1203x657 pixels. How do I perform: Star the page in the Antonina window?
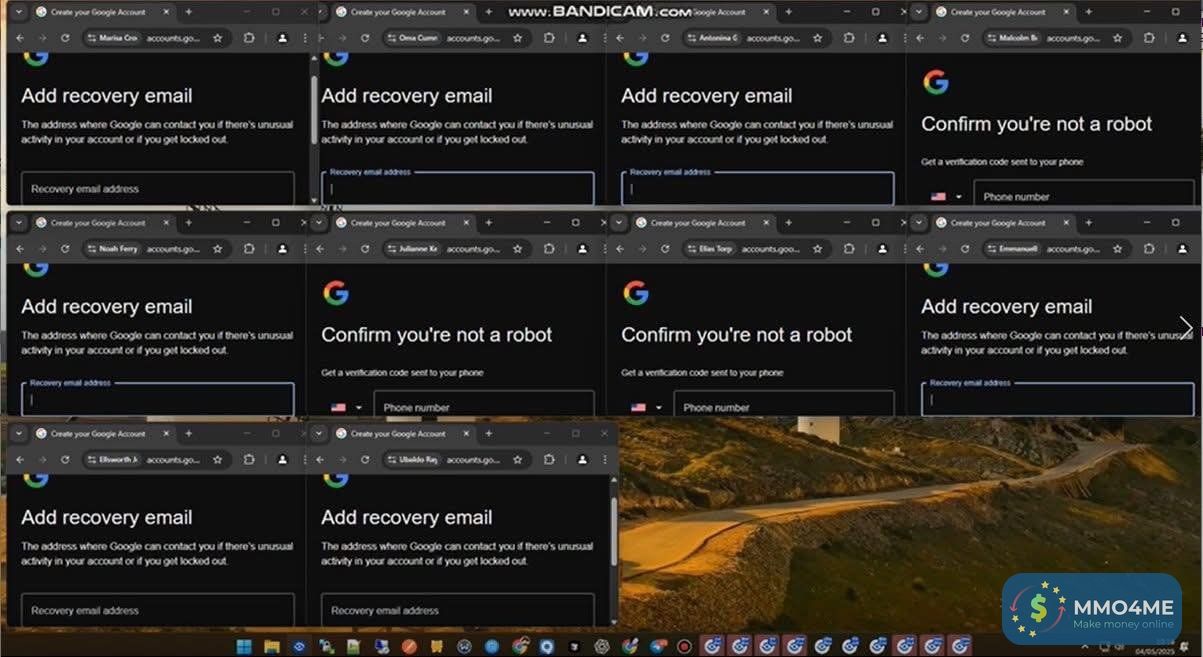[x=817, y=38]
